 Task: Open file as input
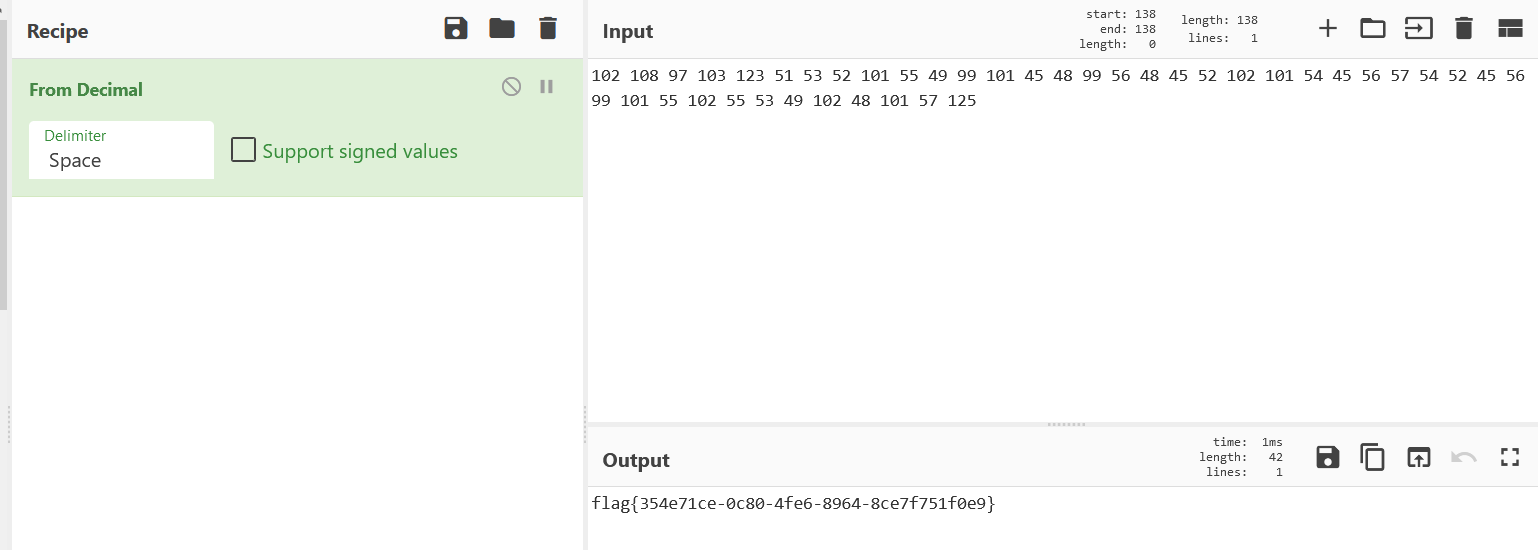[x=1418, y=28]
